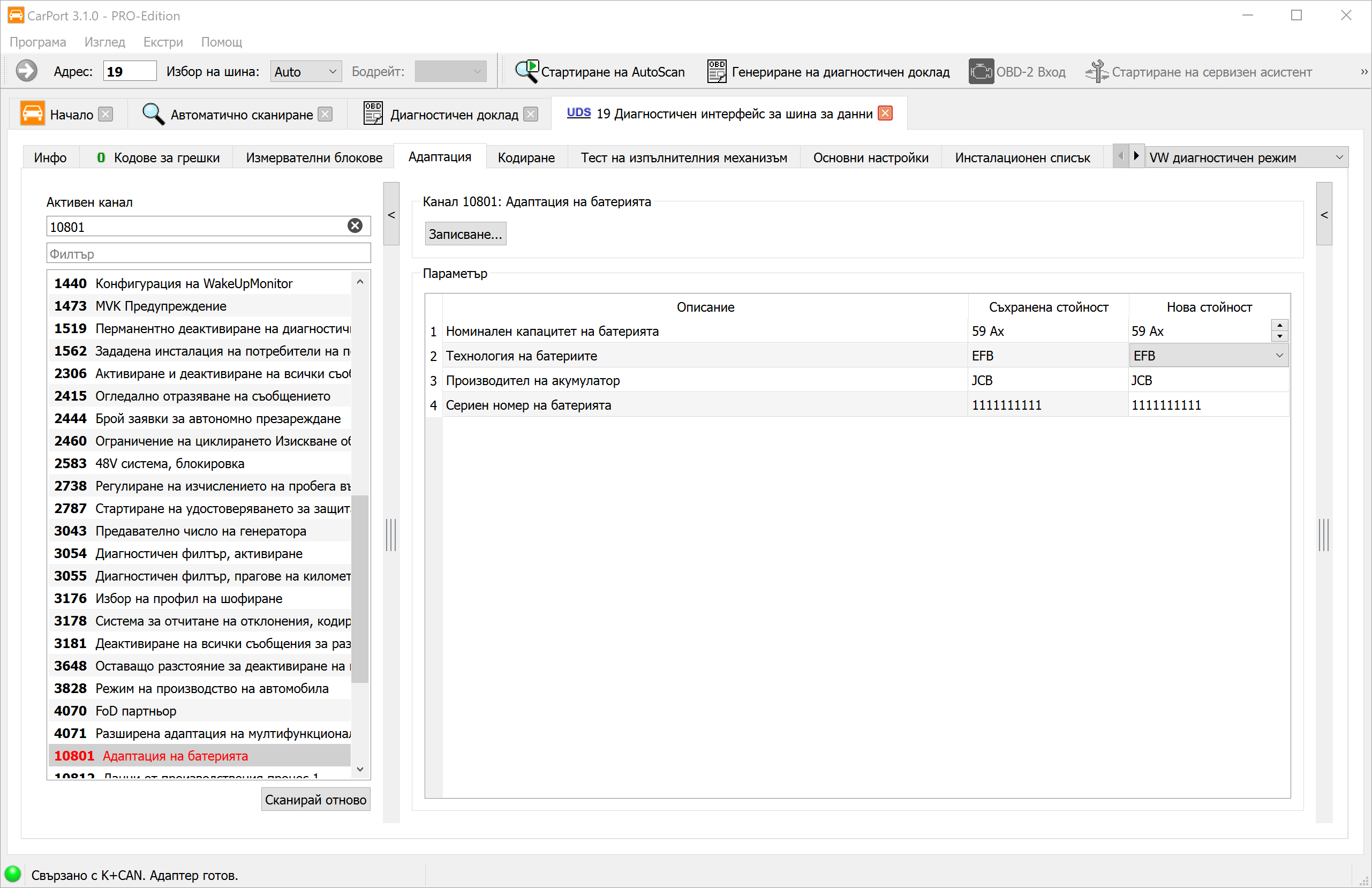Click inside the Филтър input field
This screenshot has width=1372, height=888.
click(208, 253)
